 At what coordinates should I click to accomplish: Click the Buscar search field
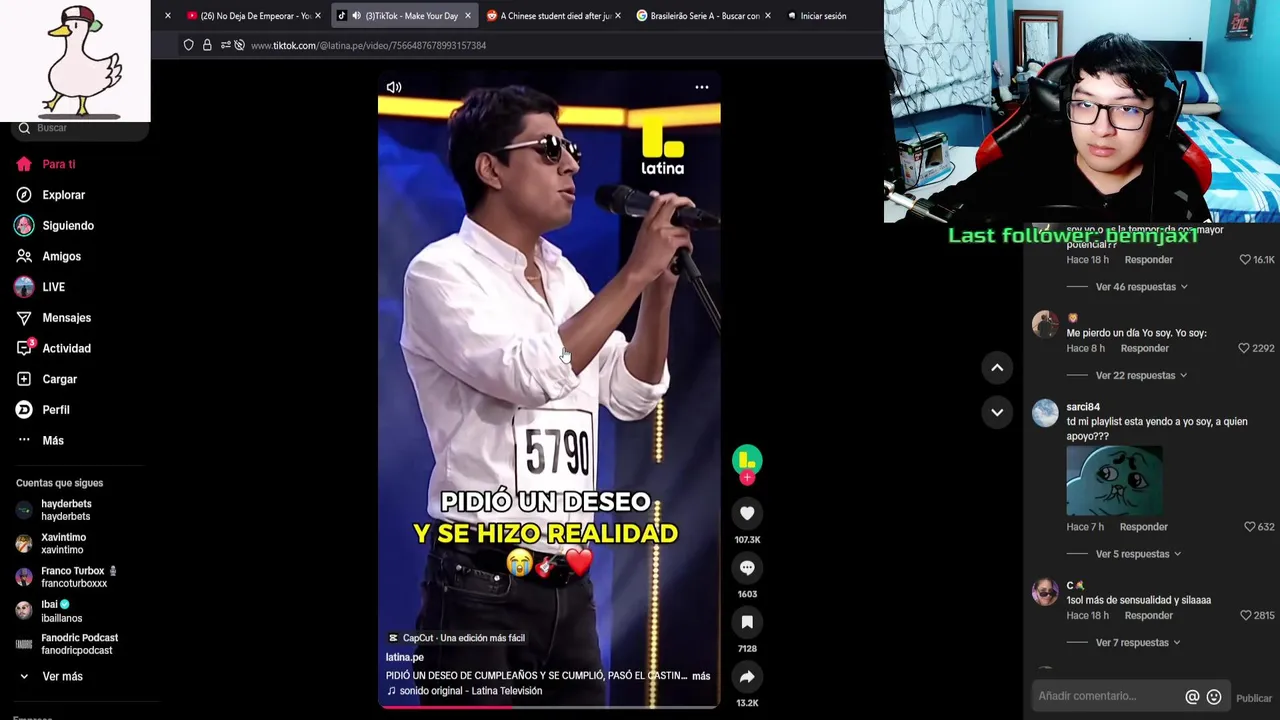coord(80,128)
